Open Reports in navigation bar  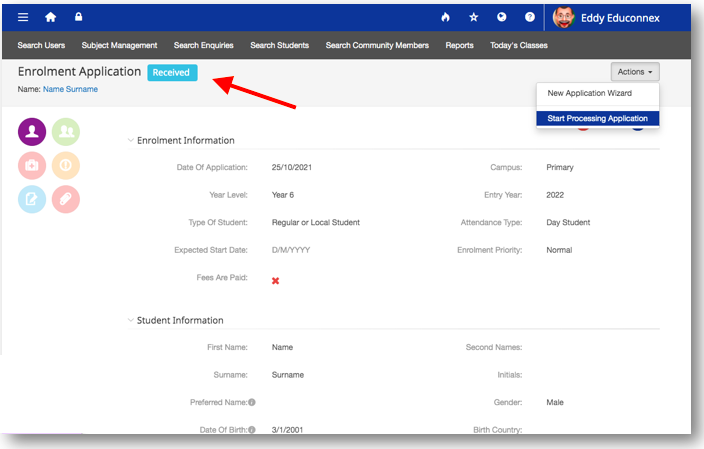tap(459, 45)
